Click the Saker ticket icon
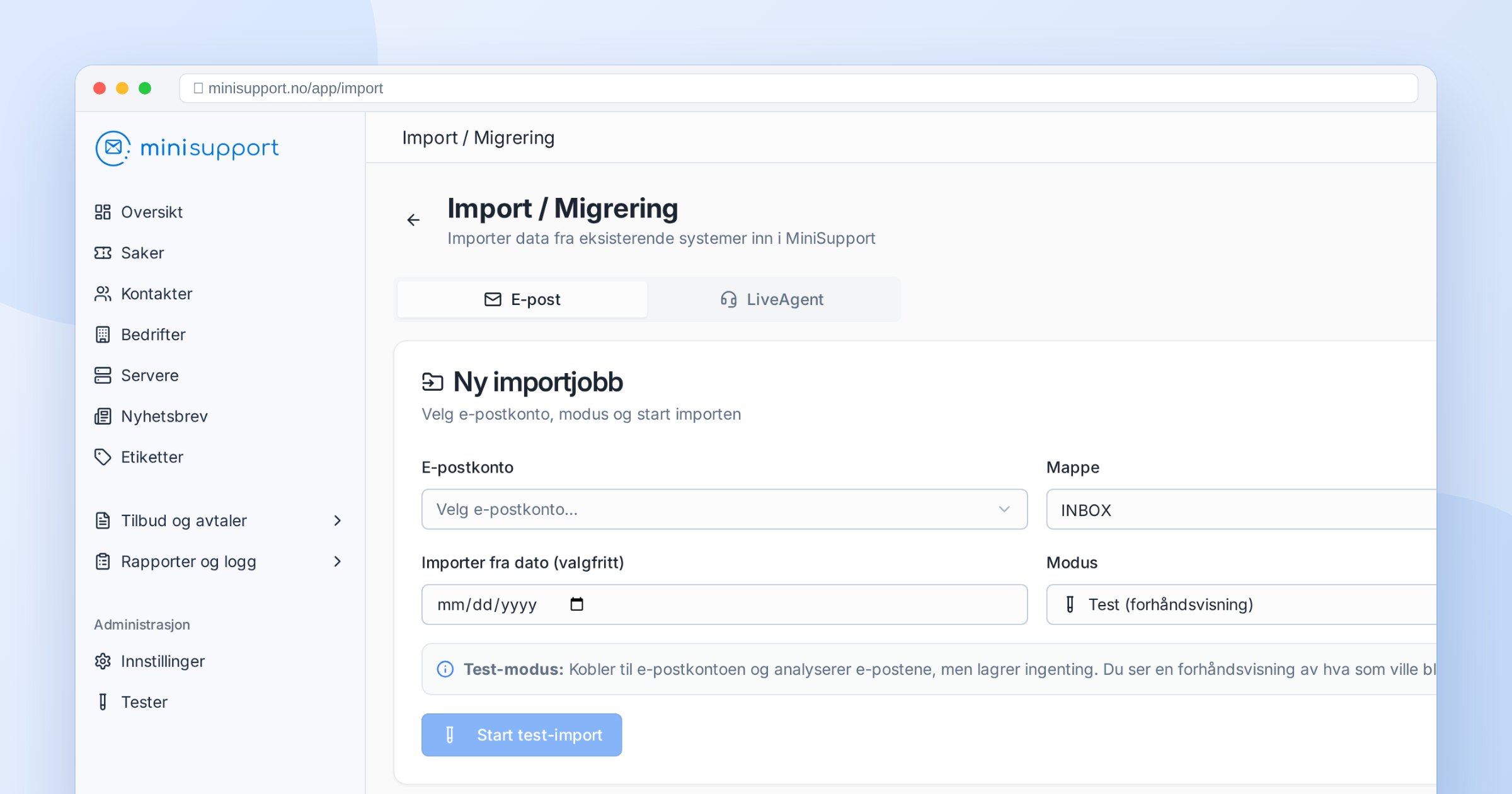The height and width of the screenshot is (794, 1512). click(103, 253)
